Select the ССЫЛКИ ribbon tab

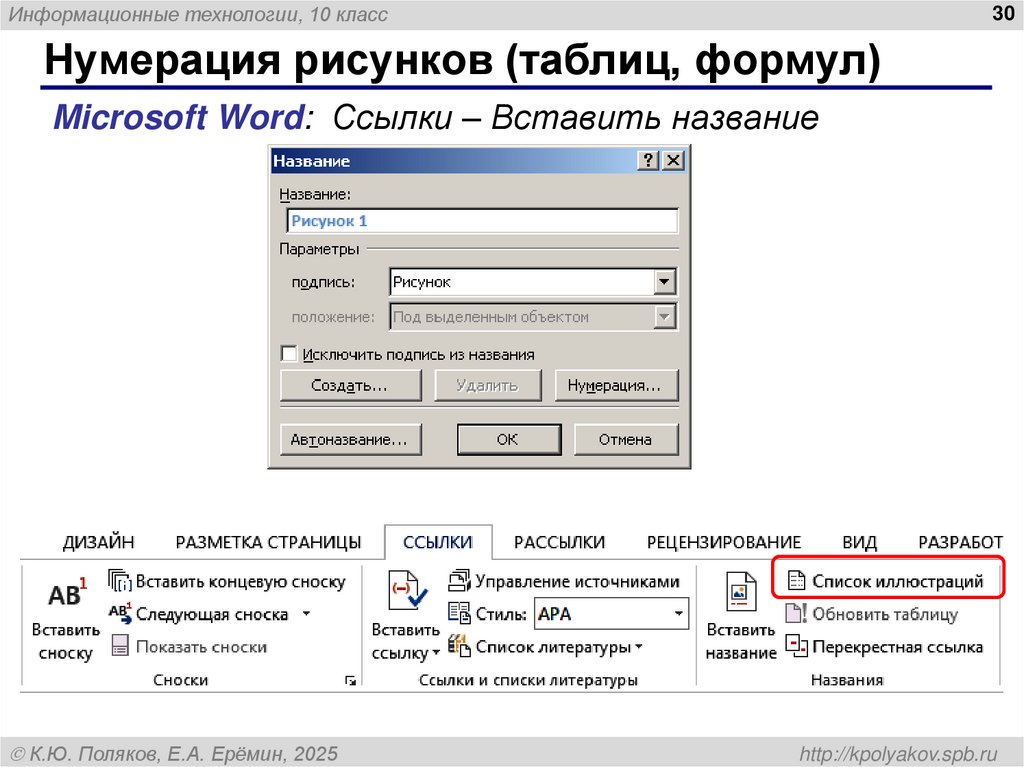438,542
